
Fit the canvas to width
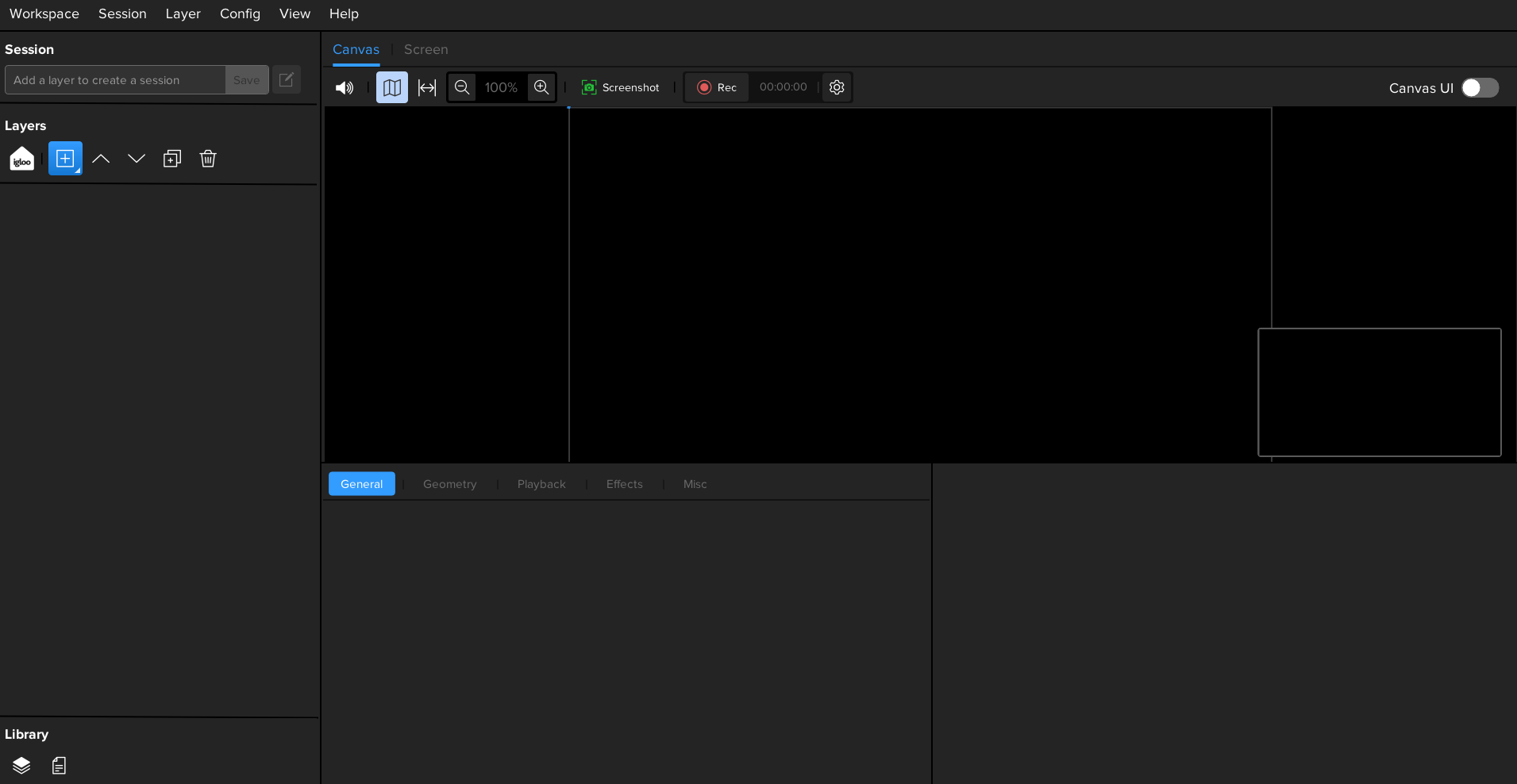427,87
